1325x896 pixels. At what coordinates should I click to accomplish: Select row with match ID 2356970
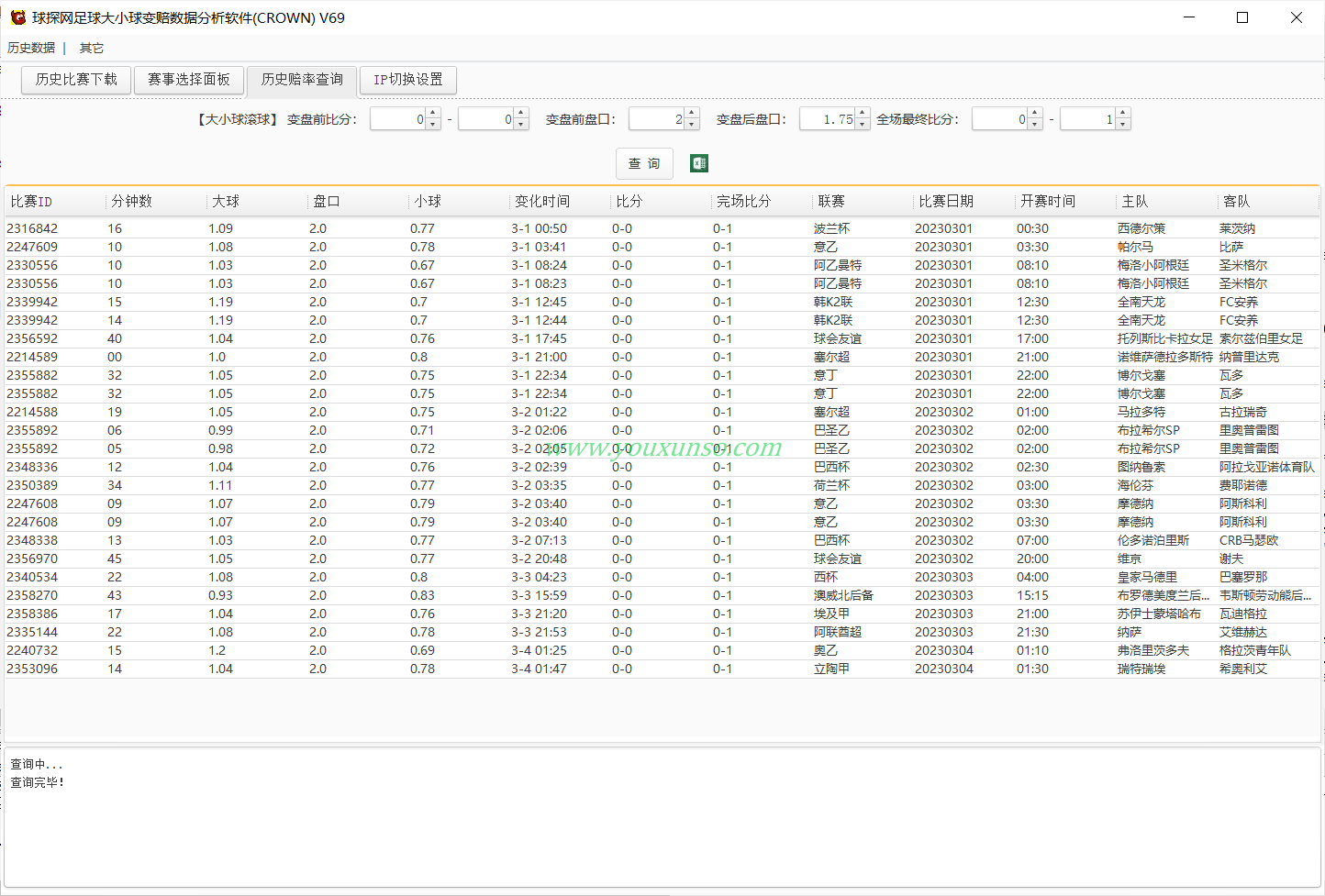tap(662, 559)
